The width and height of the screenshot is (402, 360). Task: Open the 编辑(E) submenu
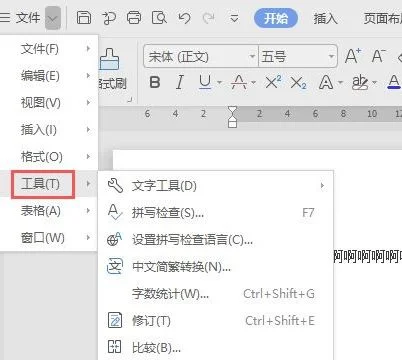[x=49, y=76]
